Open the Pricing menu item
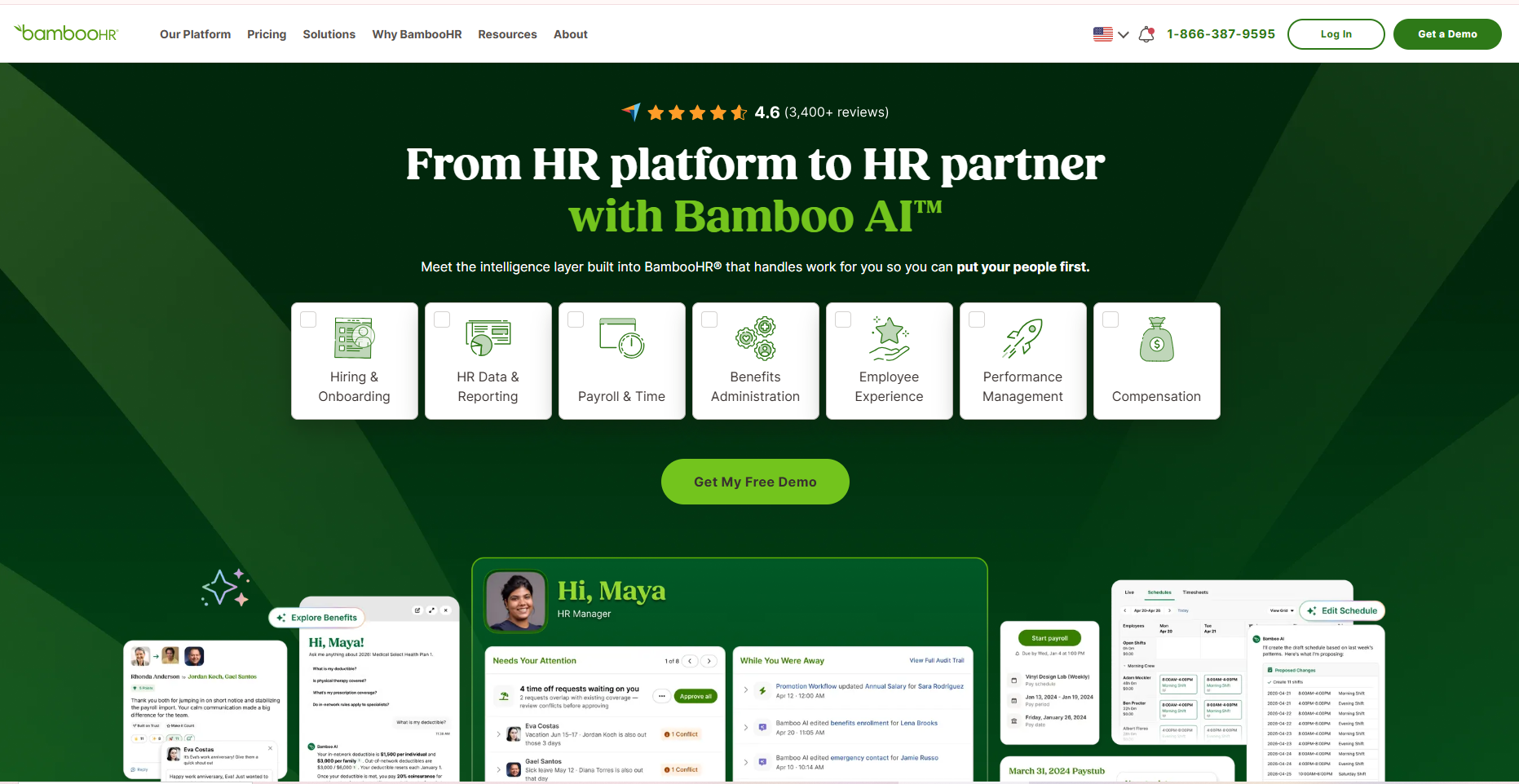Viewport: 1519px width, 784px height. tap(267, 34)
